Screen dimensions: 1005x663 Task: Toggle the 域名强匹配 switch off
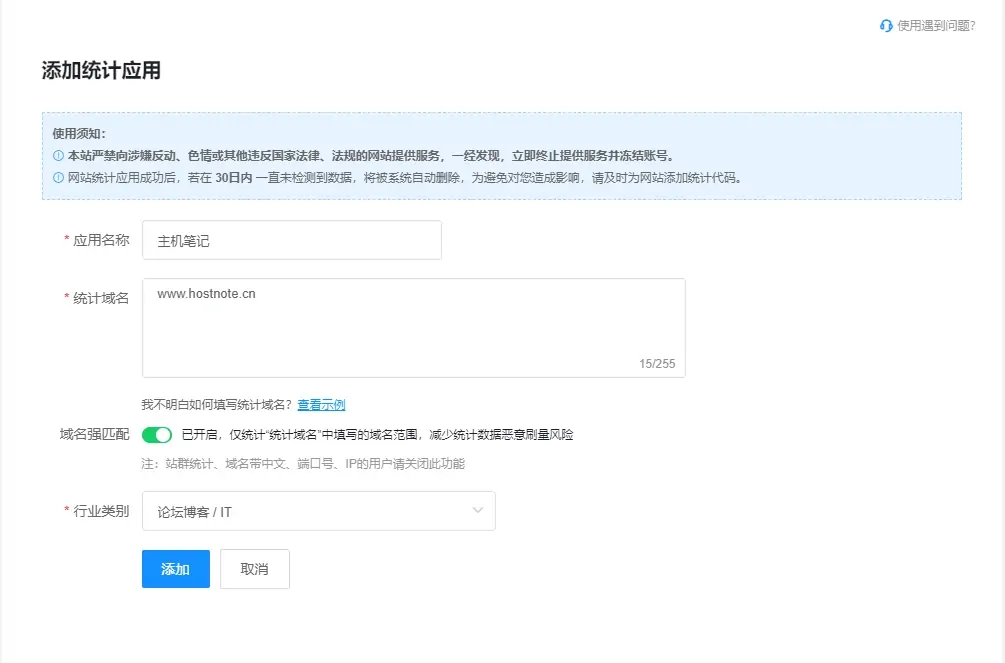[157, 435]
